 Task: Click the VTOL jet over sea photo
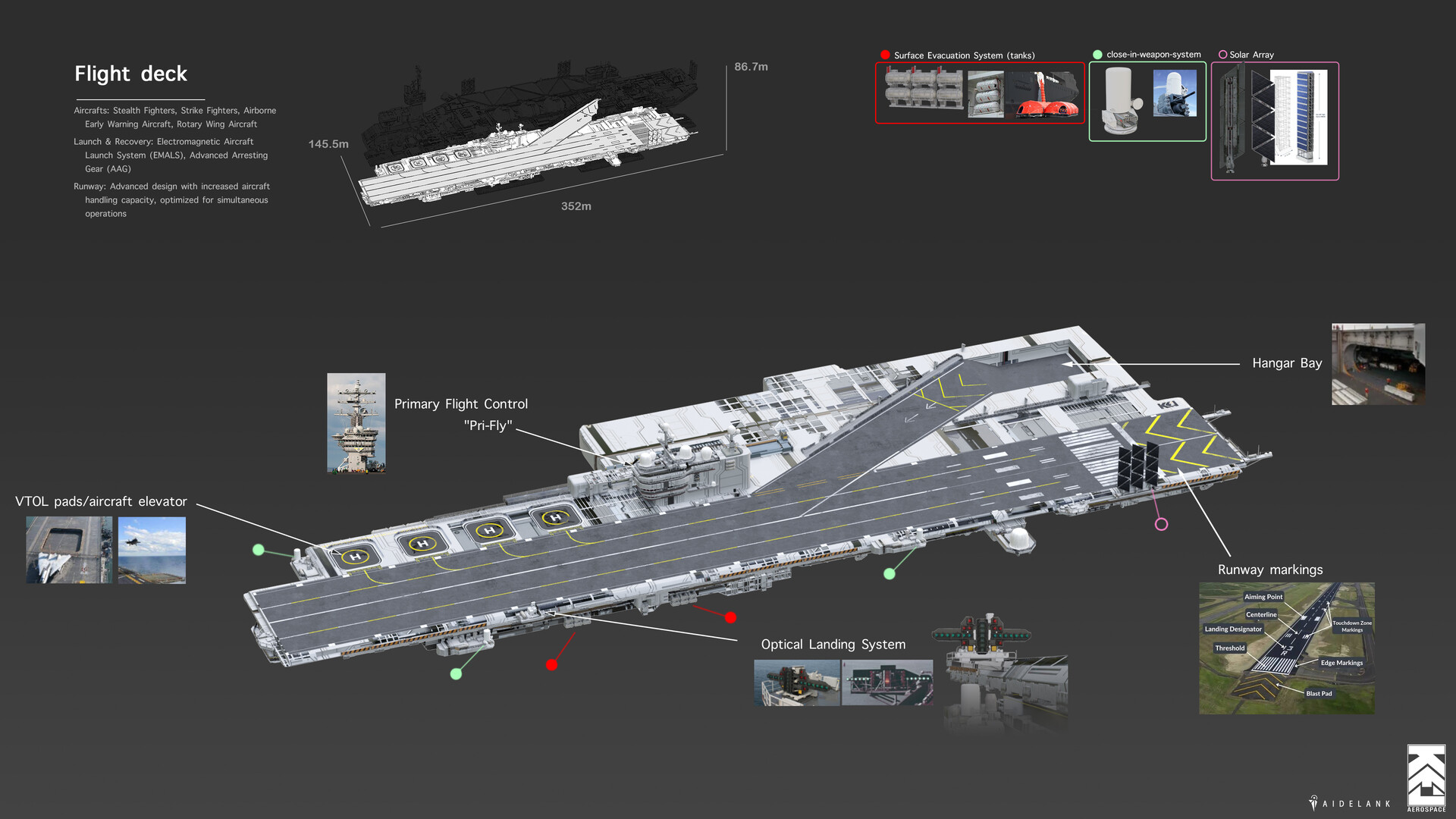152,550
